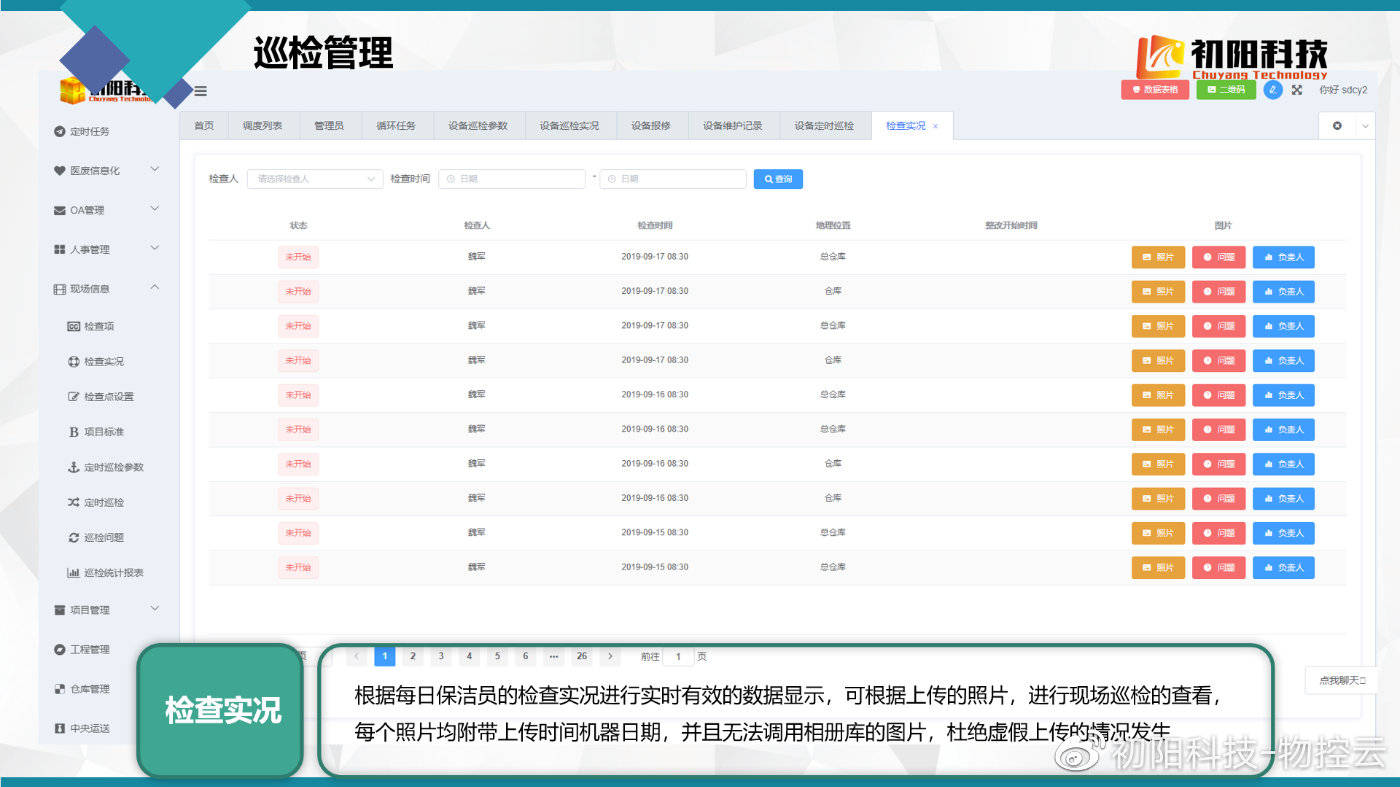Go to next page arrow in pagination
The width and height of the screenshot is (1400, 787).
pos(610,656)
